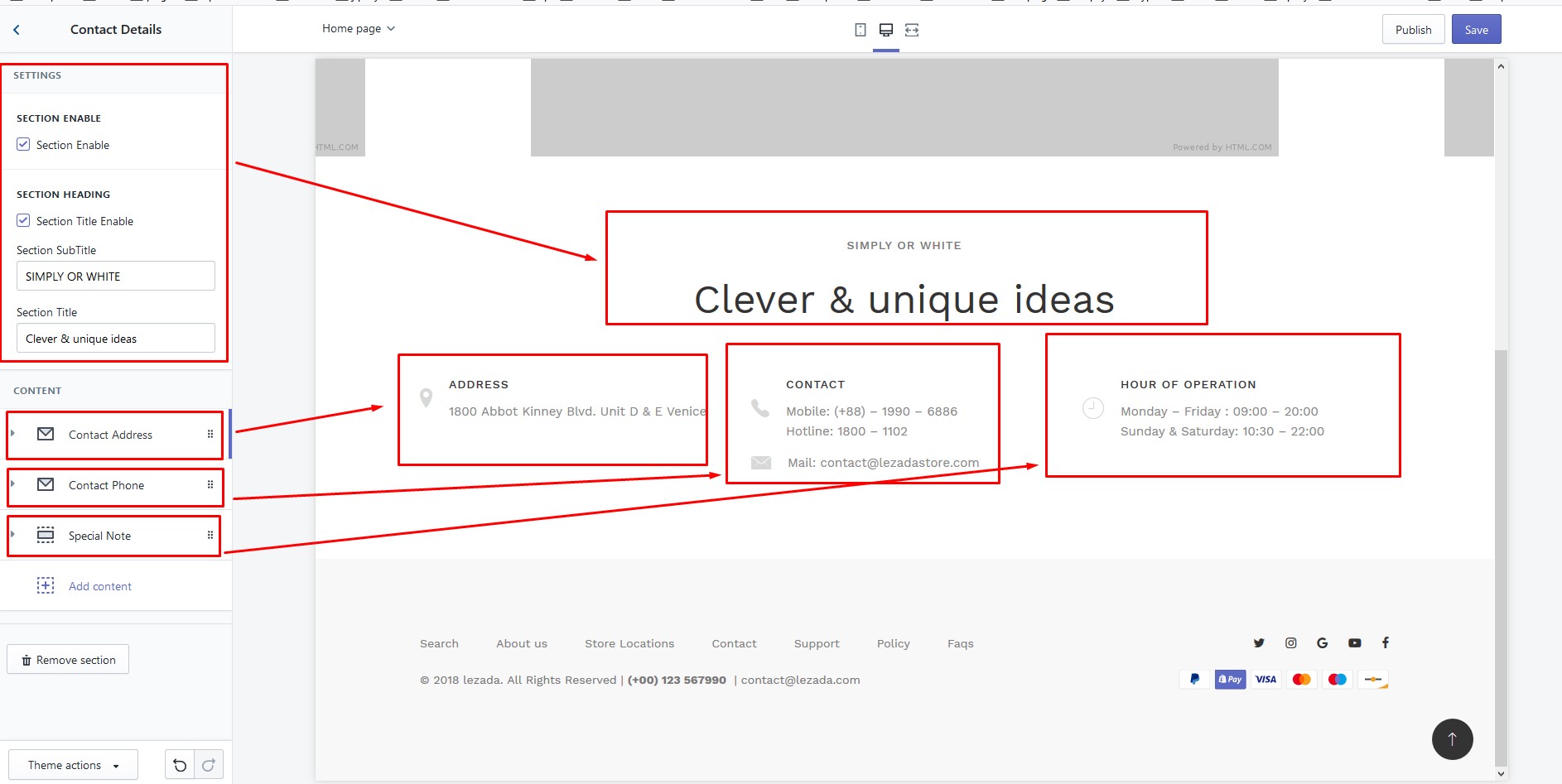Click the back arrow beside Contact Details
Image resolution: width=1562 pixels, height=784 pixels.
pyautogui.click(x=17, y=30)
